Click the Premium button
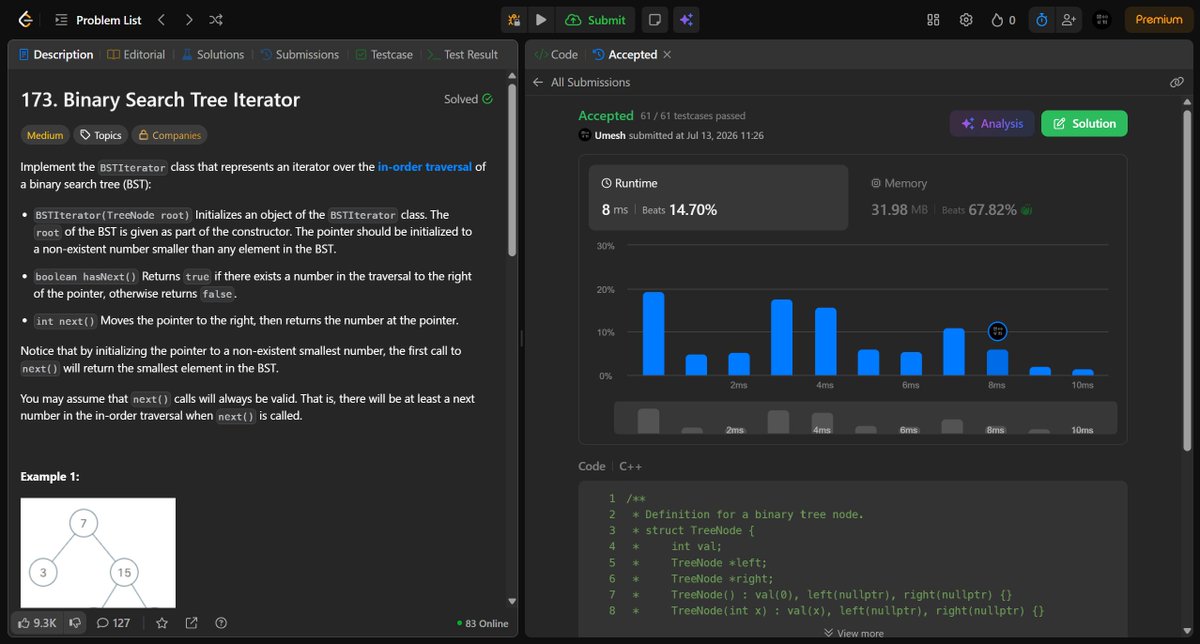The width and height of the screenshot is (1200, 644). (1158, 19)
